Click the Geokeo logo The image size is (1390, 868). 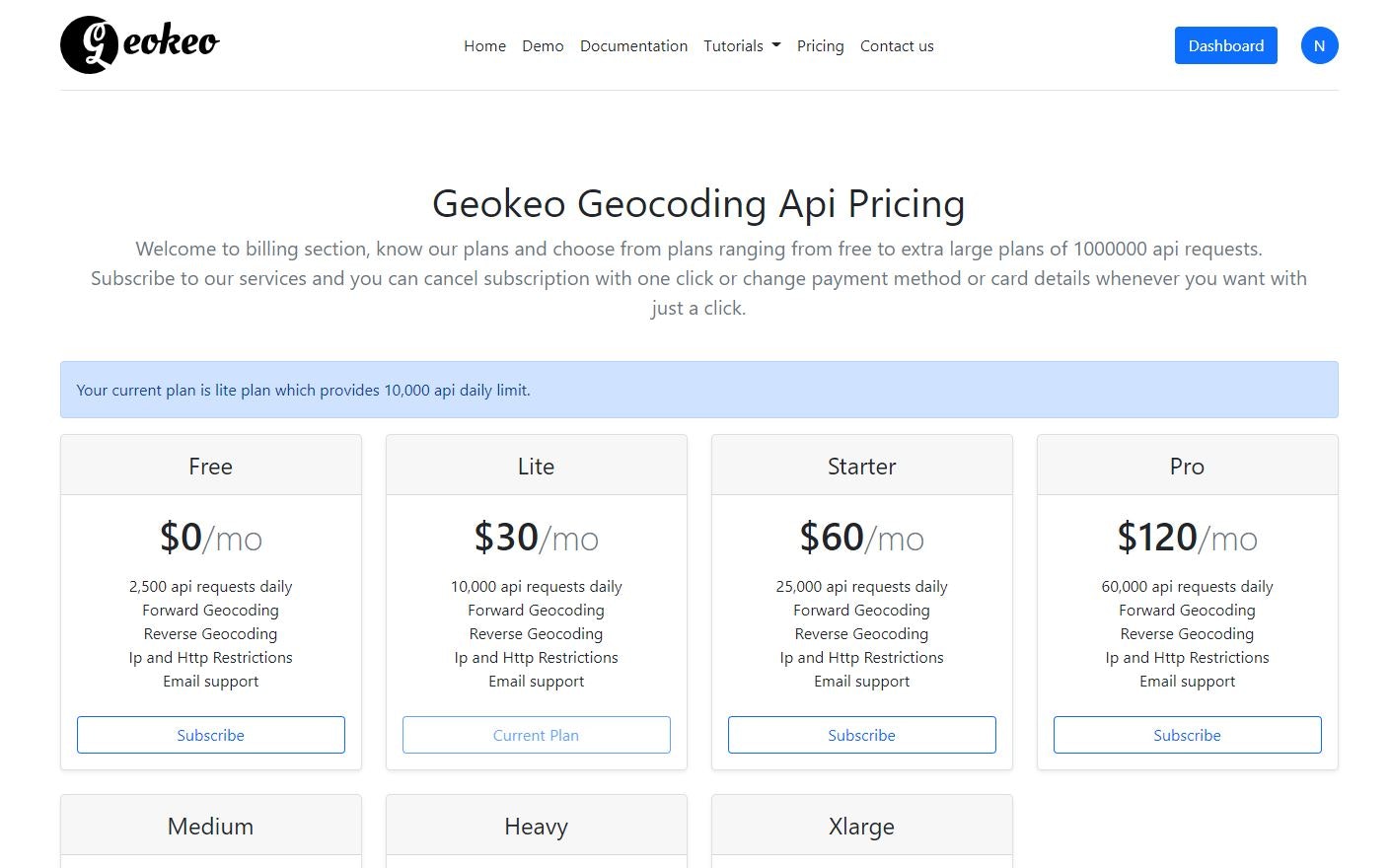coord(138,44)
